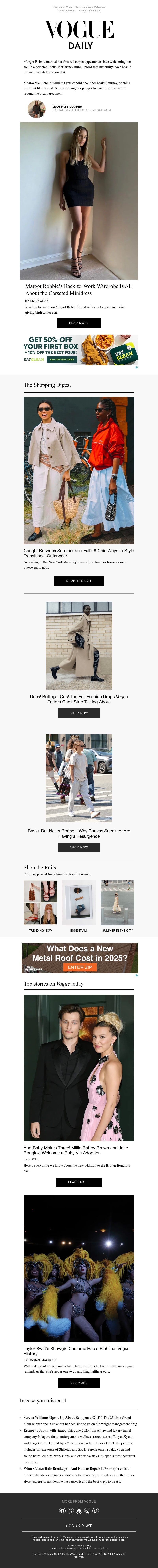Click the Shop The Edit button
The width and height of the screenshot is (158, 1568).
click(x=79, y=580)
